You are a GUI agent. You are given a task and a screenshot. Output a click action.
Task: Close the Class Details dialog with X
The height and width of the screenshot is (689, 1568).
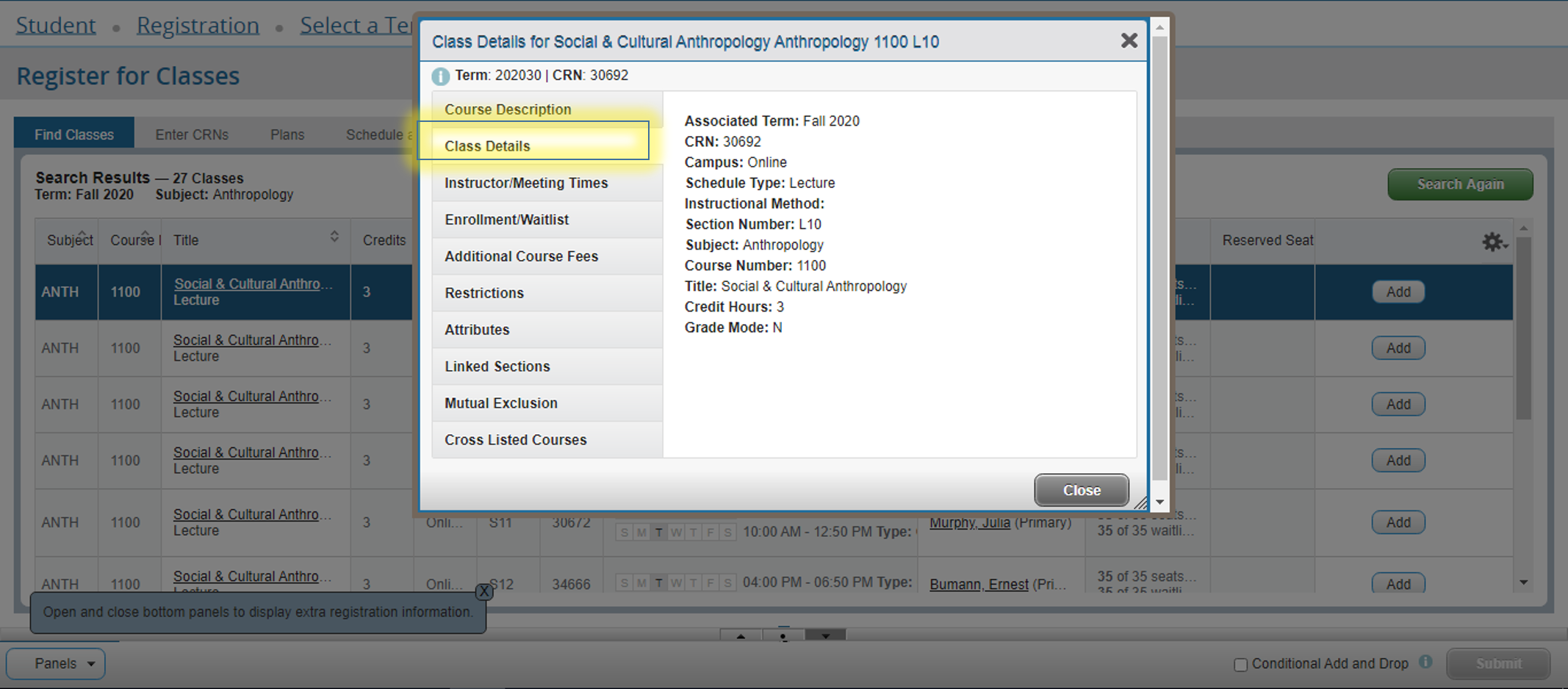tap(1129, 41)
